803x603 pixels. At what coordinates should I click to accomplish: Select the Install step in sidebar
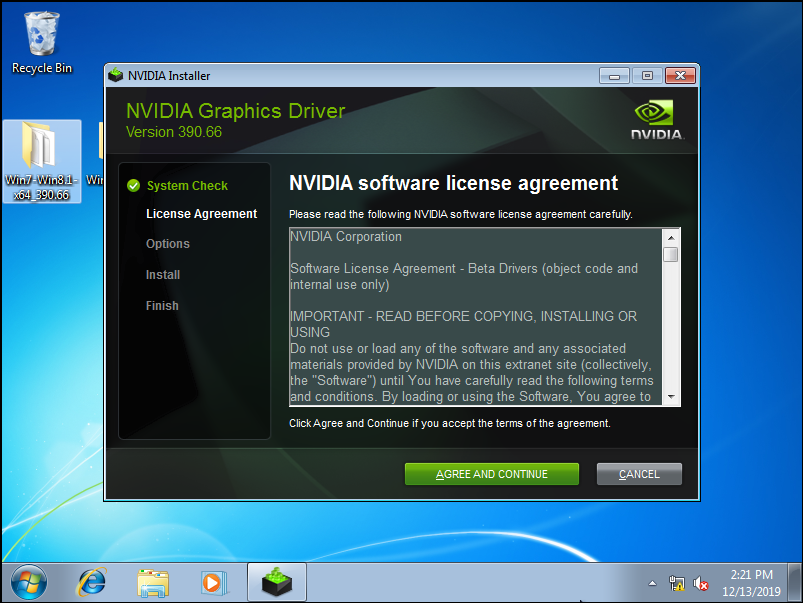click(163, 275)
